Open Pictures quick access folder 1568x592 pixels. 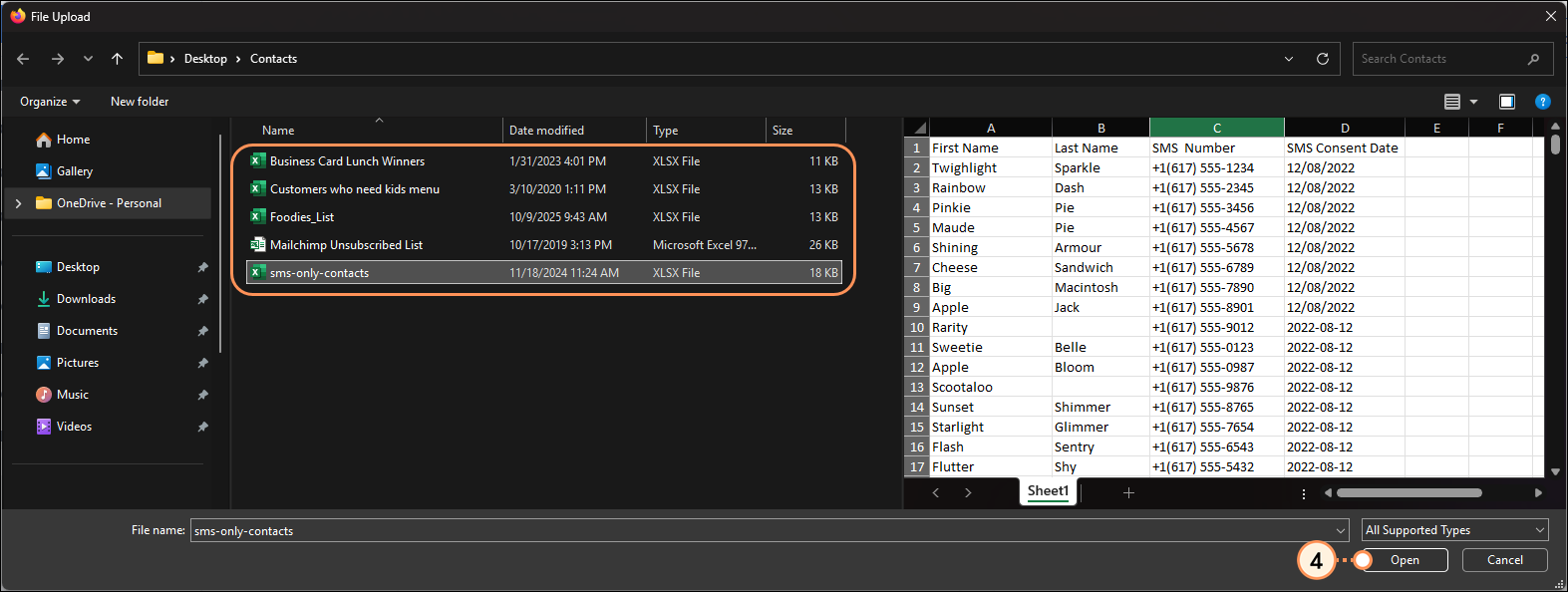coord(78,363)
